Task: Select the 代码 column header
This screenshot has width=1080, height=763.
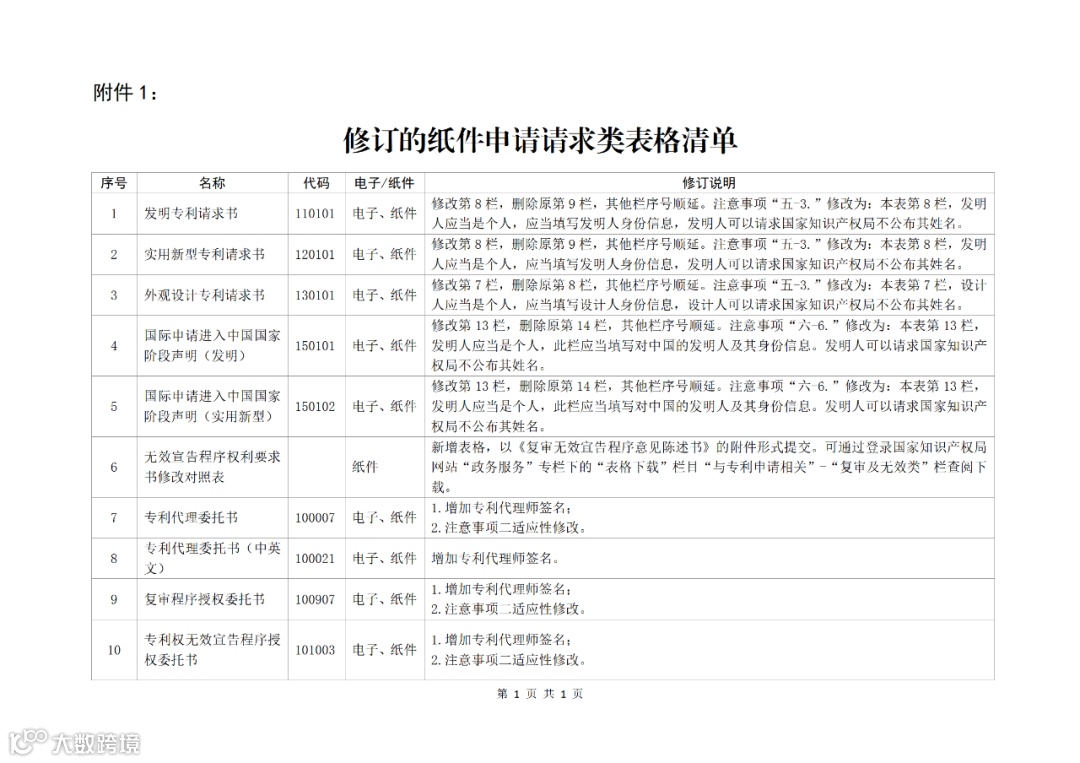Action: click(x=315, y=182)
